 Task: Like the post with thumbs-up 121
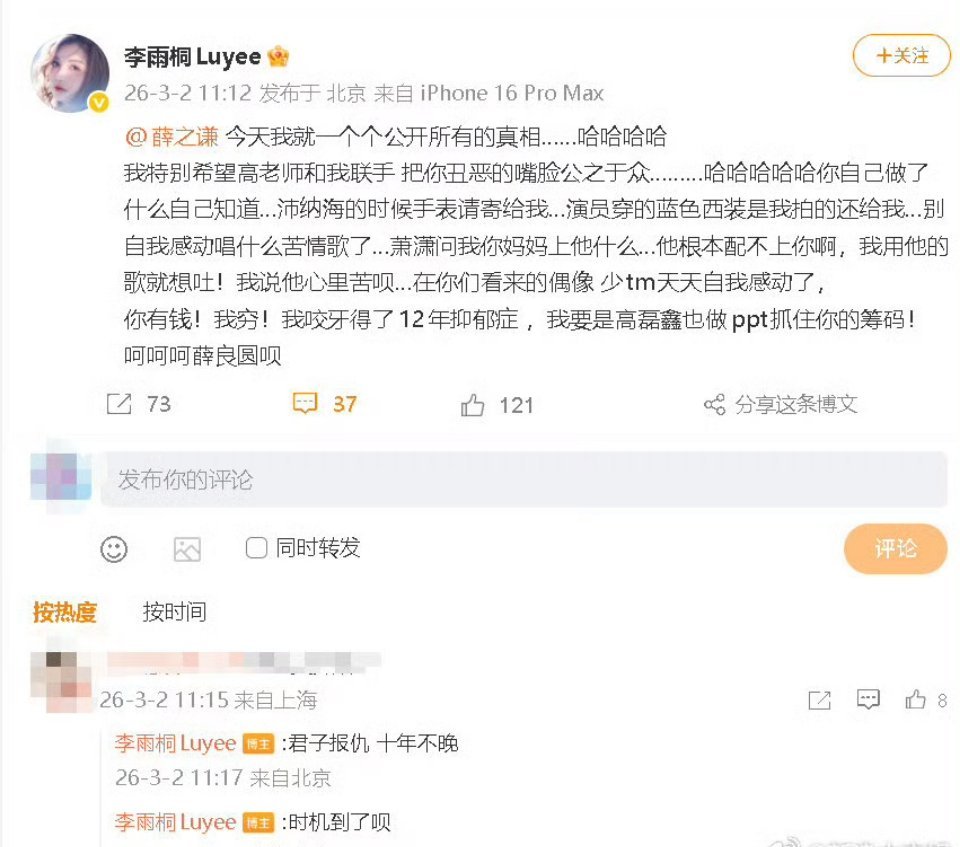tap(472, 405)
